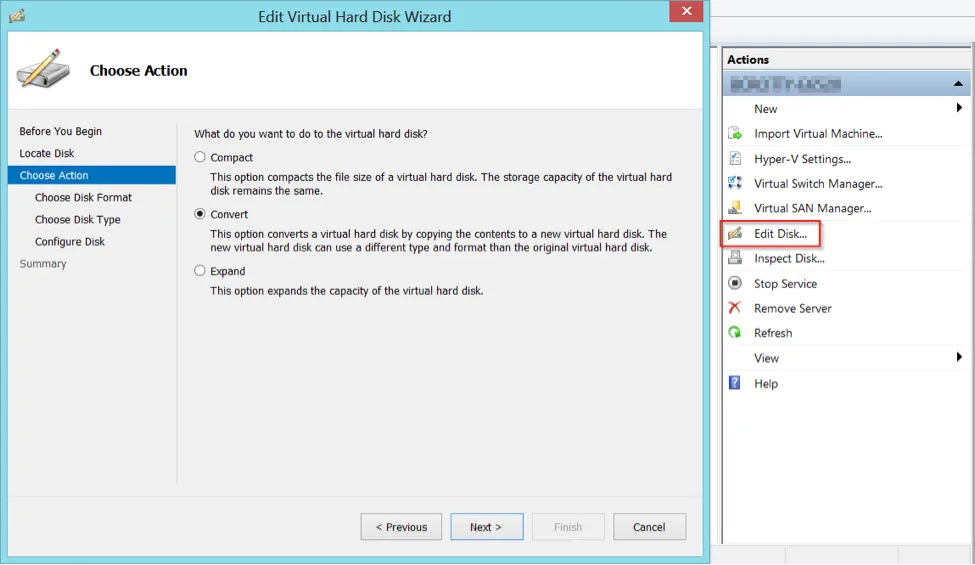Collapse the server actions section arrow
The image size is (975, 565).
coord(958,83)
